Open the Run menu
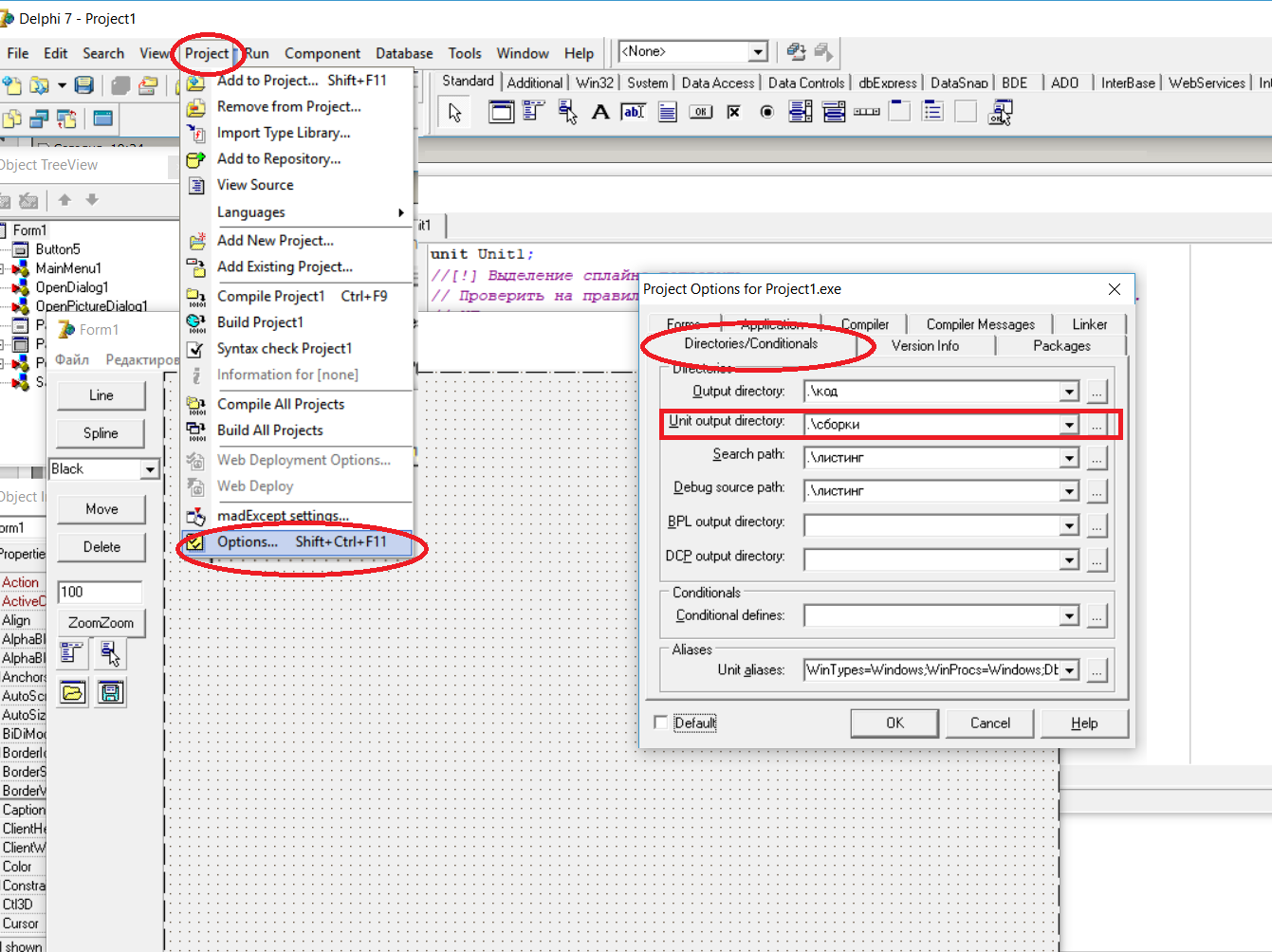This screenshot has width=1272, height=952. (257, 54)
